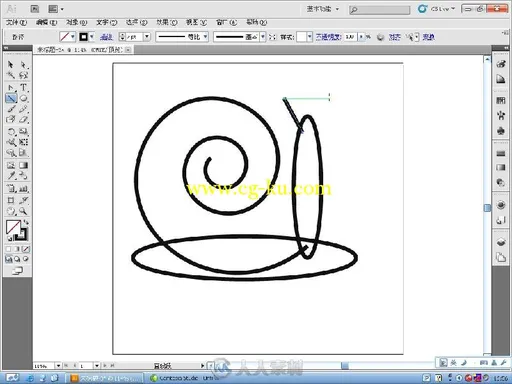
Task: Enable Draw Normal mode
Action: point(9,259)
